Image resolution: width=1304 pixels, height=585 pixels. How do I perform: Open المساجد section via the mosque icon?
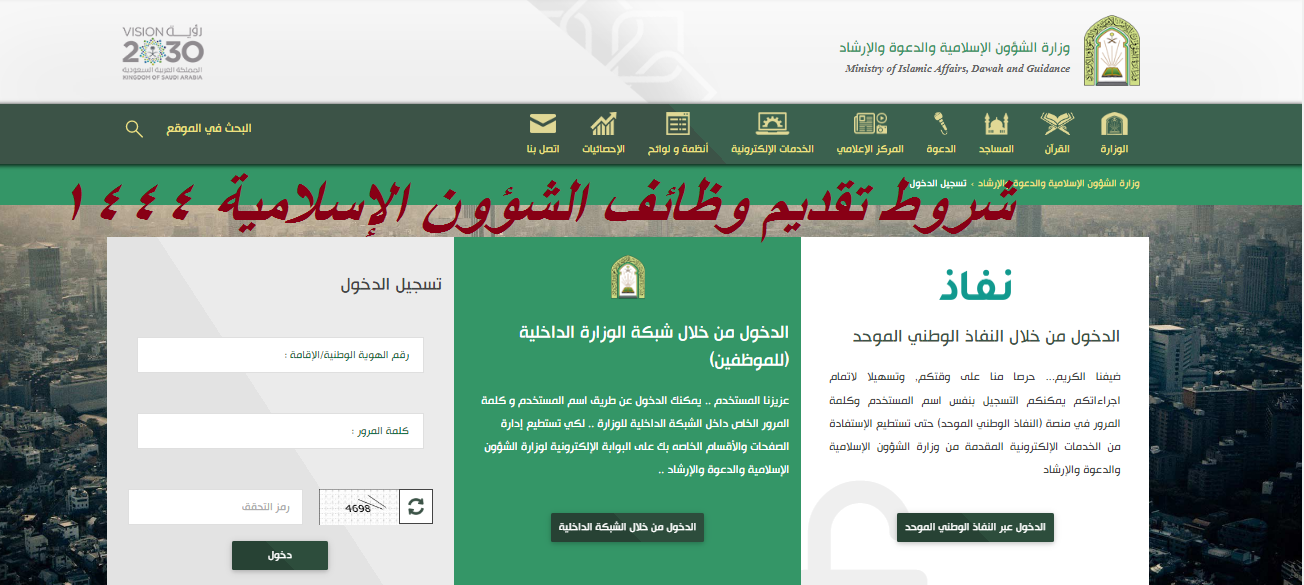point(997,124)
